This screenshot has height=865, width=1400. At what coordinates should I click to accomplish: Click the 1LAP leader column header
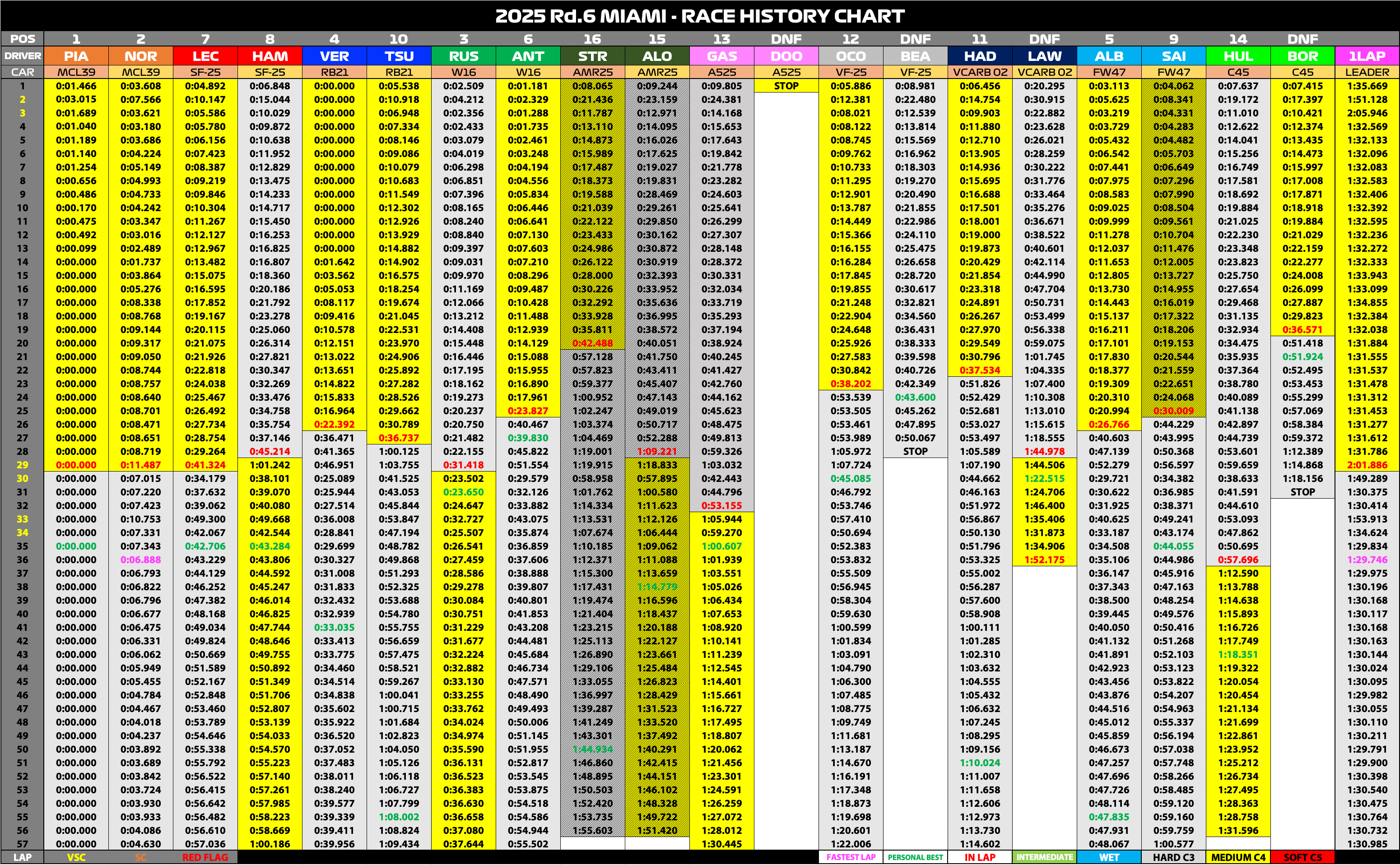point(1367,56)
